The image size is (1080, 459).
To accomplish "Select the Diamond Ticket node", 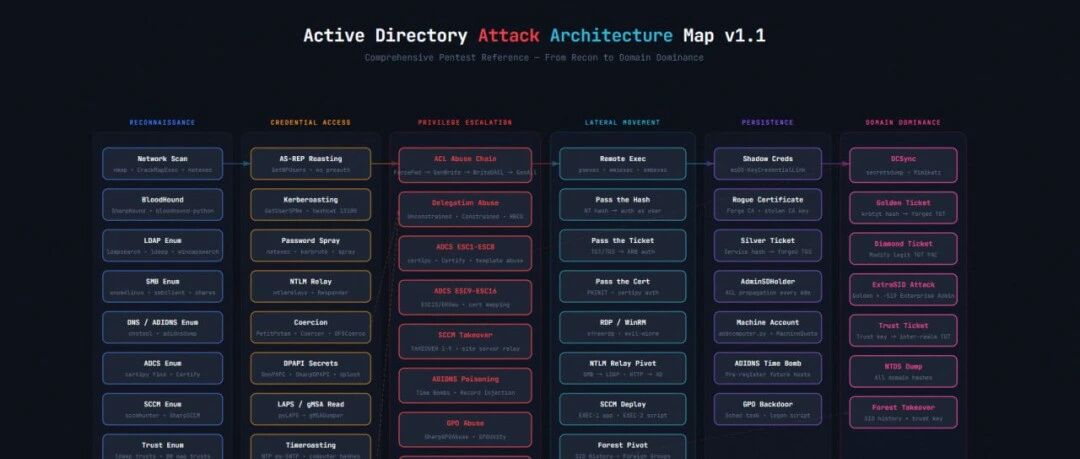I will (903, 249).
